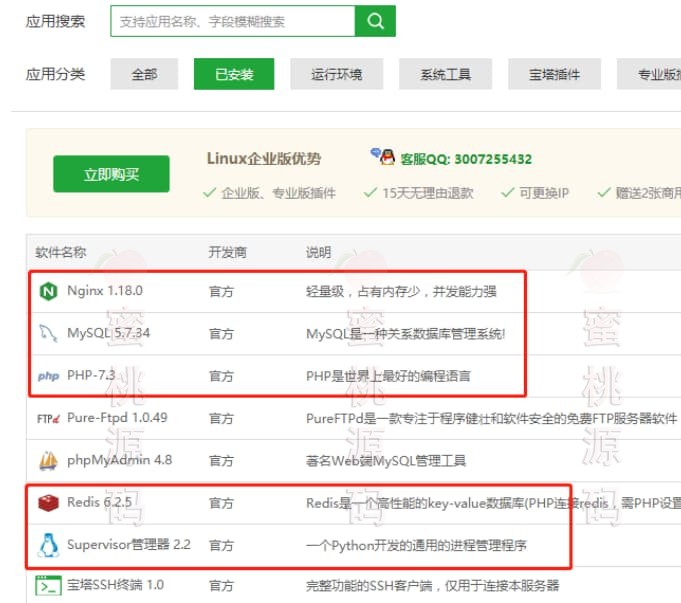Click the MySQL dolphin icon
Screen dimensions: 681x603
[x=48, y=333]
